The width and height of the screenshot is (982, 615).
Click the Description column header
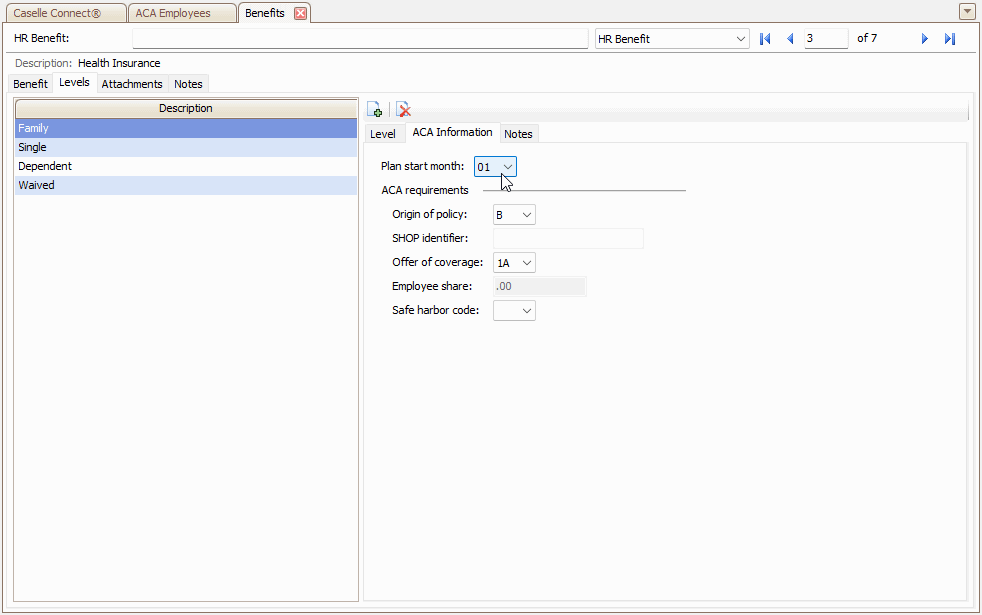coord(186,108)
